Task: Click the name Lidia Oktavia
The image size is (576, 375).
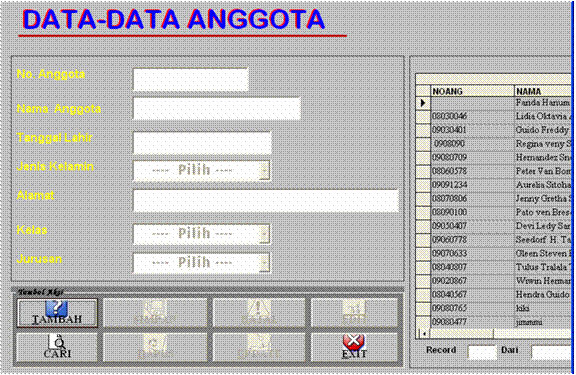Action: (541, 116)
